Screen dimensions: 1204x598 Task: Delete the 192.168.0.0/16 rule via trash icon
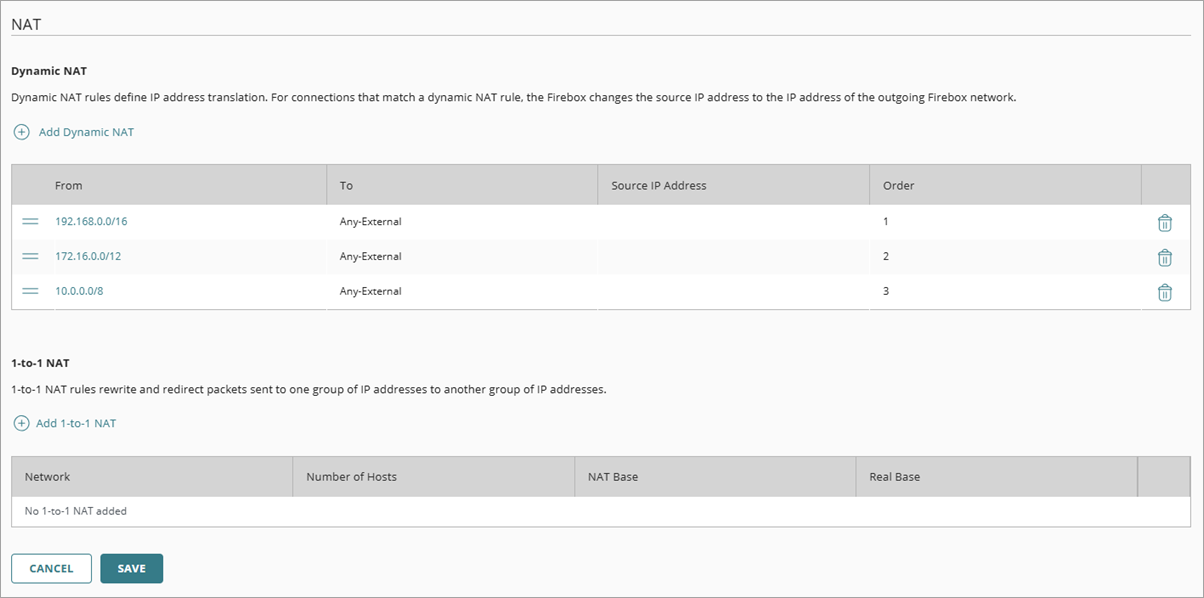(x=1165, y=222)
